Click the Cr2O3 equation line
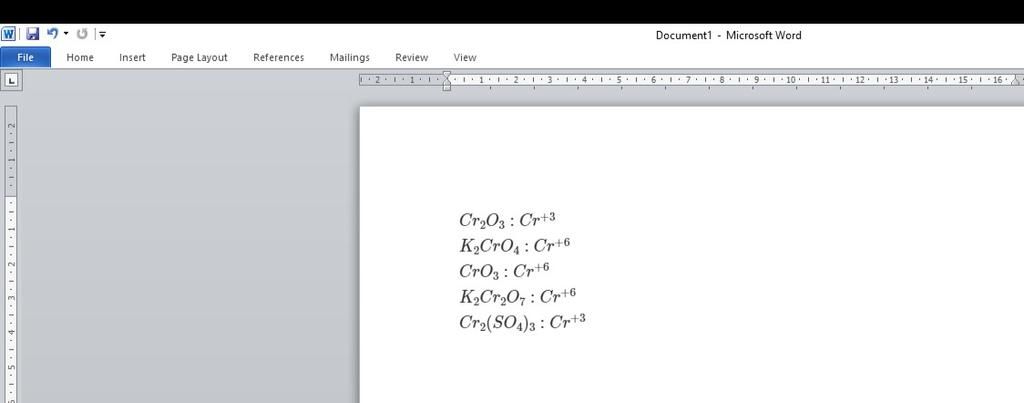Screen dimensions: 1024x403 coord(507,220)
